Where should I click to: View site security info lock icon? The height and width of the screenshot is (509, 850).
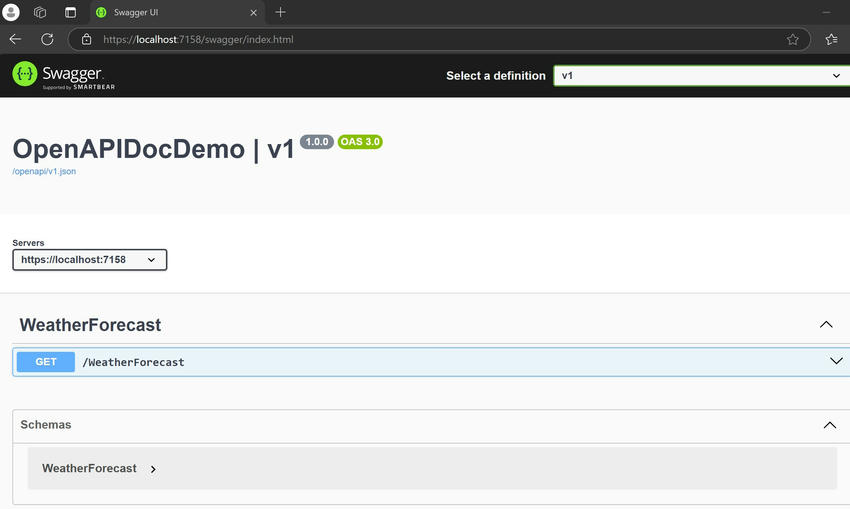tap(86, 39)
